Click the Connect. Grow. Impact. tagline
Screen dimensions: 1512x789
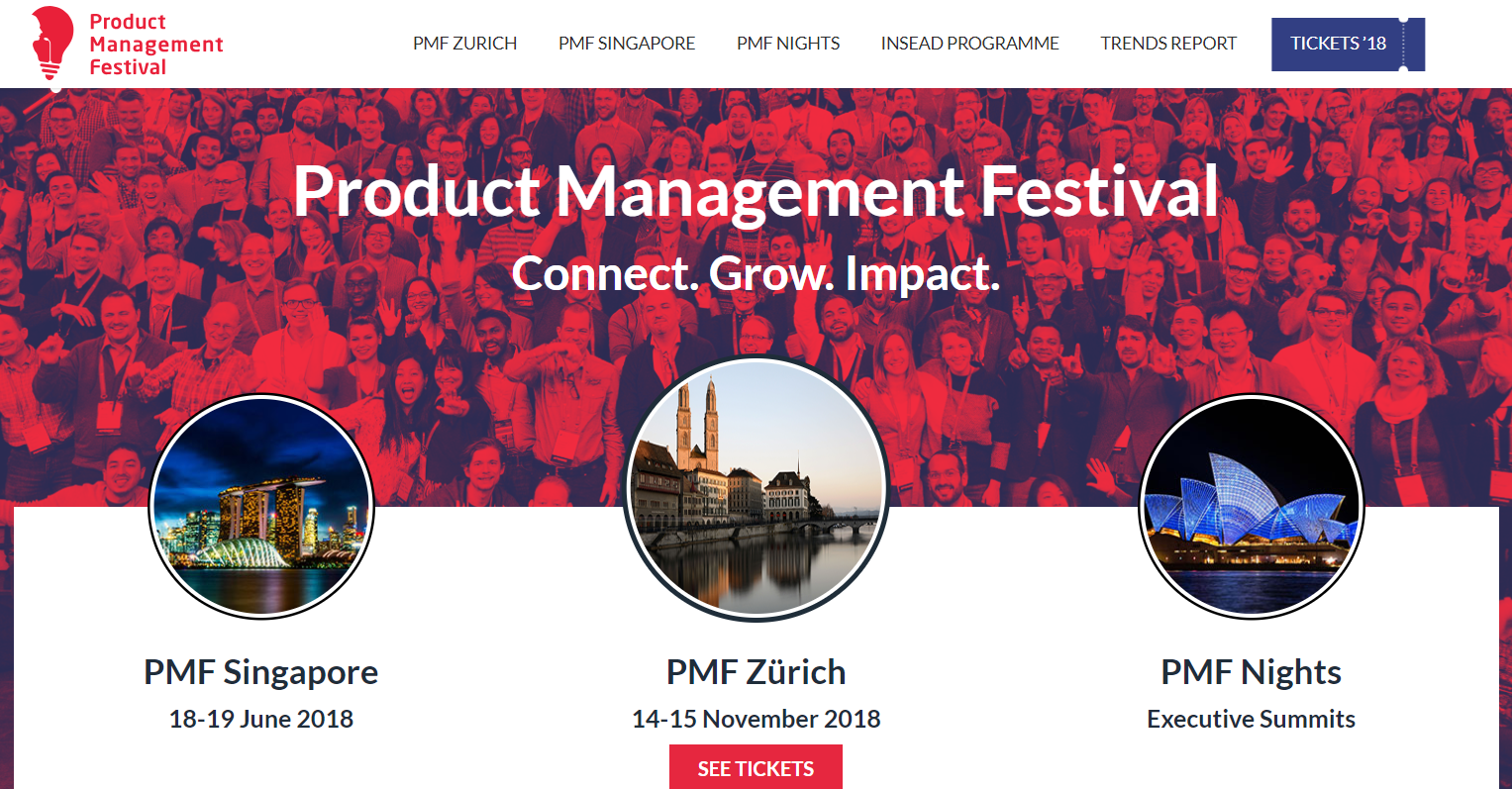(756, 274)
